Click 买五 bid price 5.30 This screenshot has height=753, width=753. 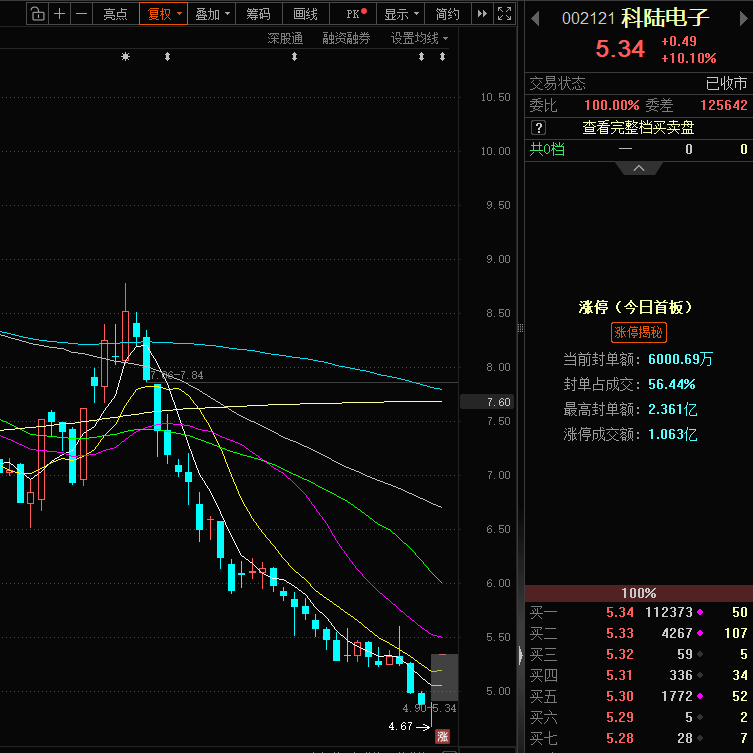619,696
